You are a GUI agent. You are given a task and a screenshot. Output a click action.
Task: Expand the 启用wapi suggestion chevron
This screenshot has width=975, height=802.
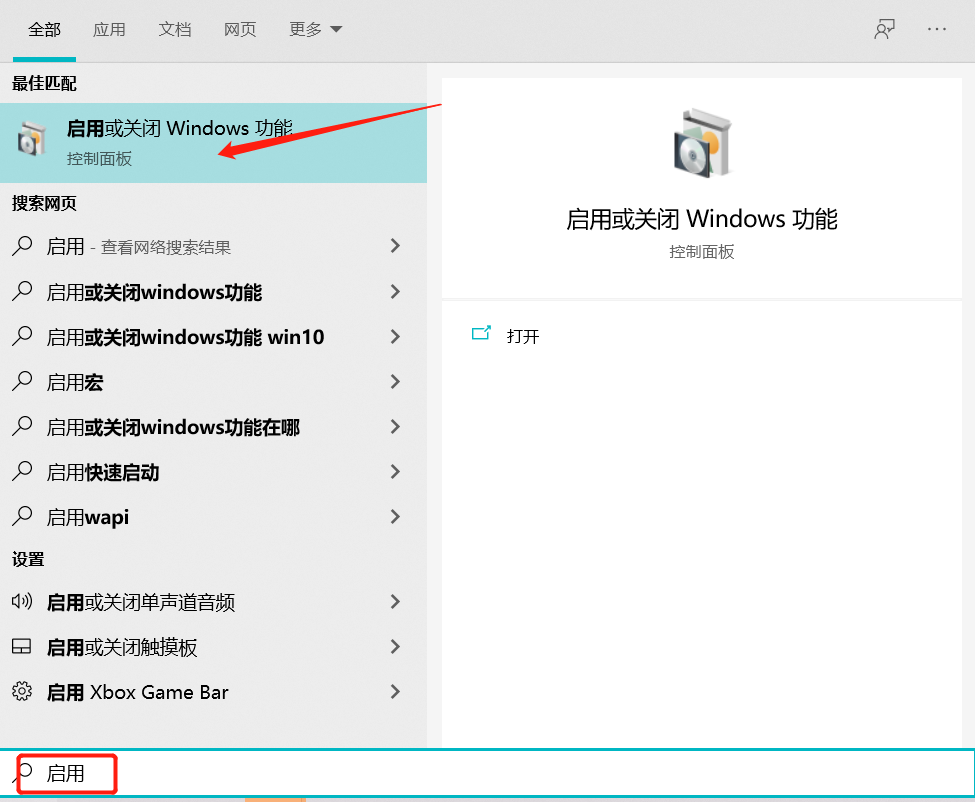(x=394, y=517)
